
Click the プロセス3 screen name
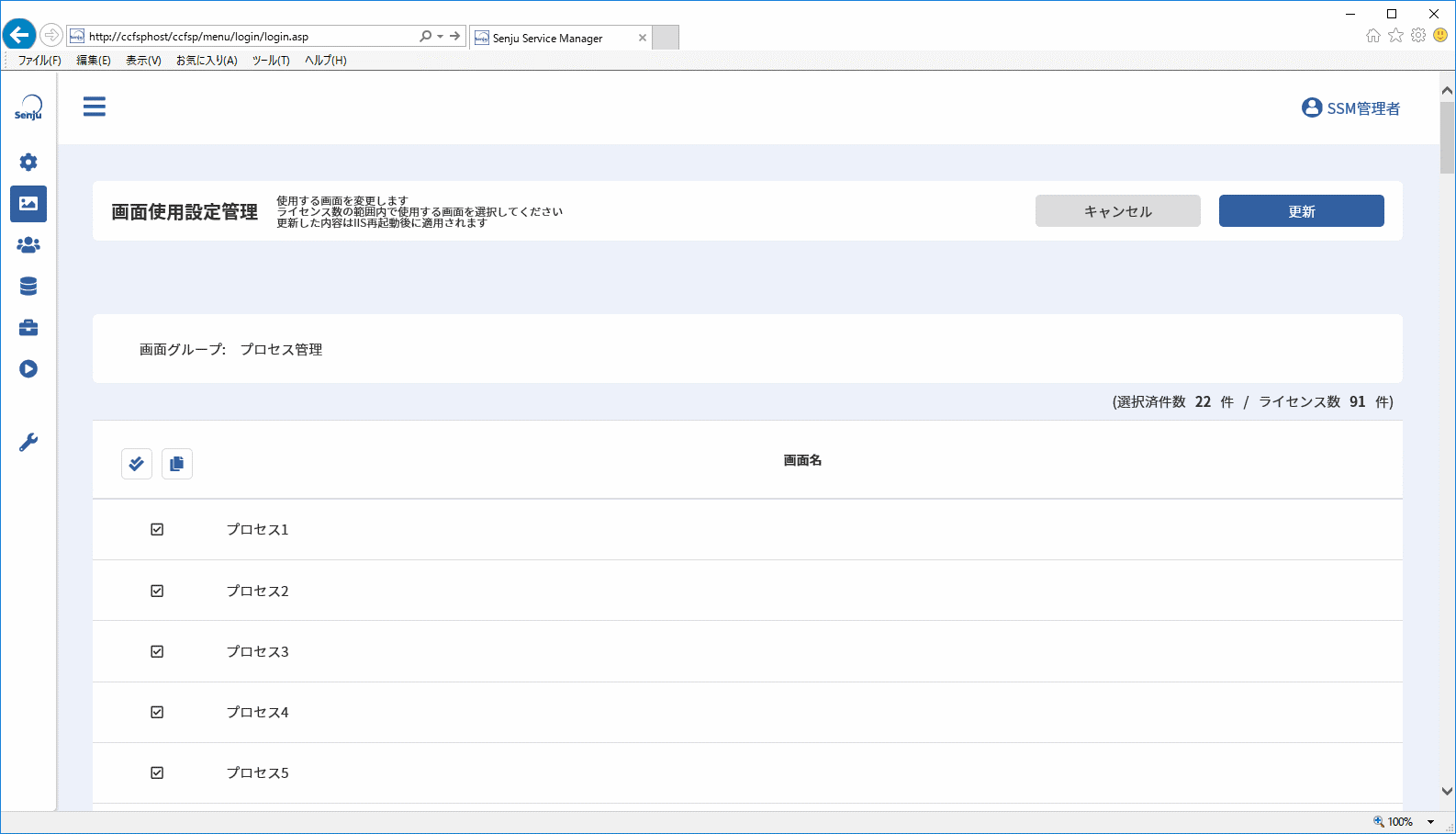(x=258, y=652)
